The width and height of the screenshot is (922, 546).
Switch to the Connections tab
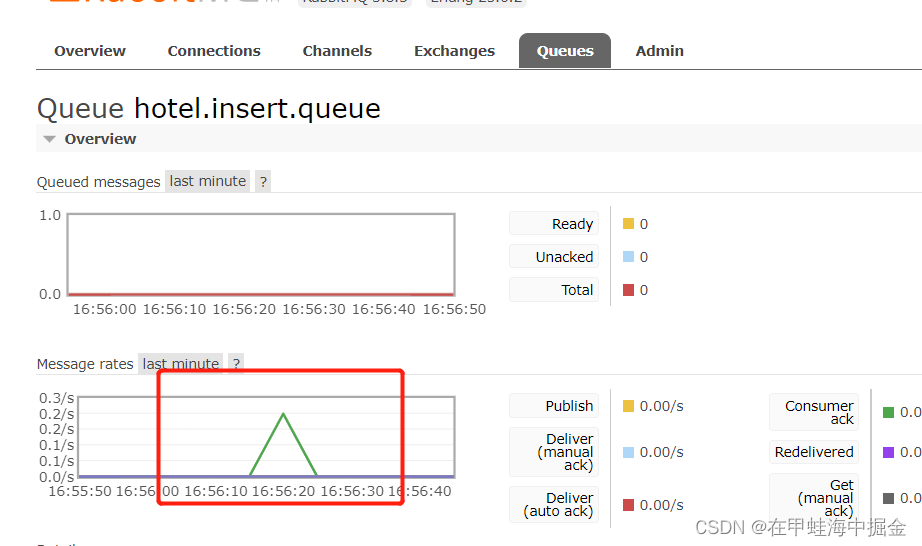click(x=214, y=51)
